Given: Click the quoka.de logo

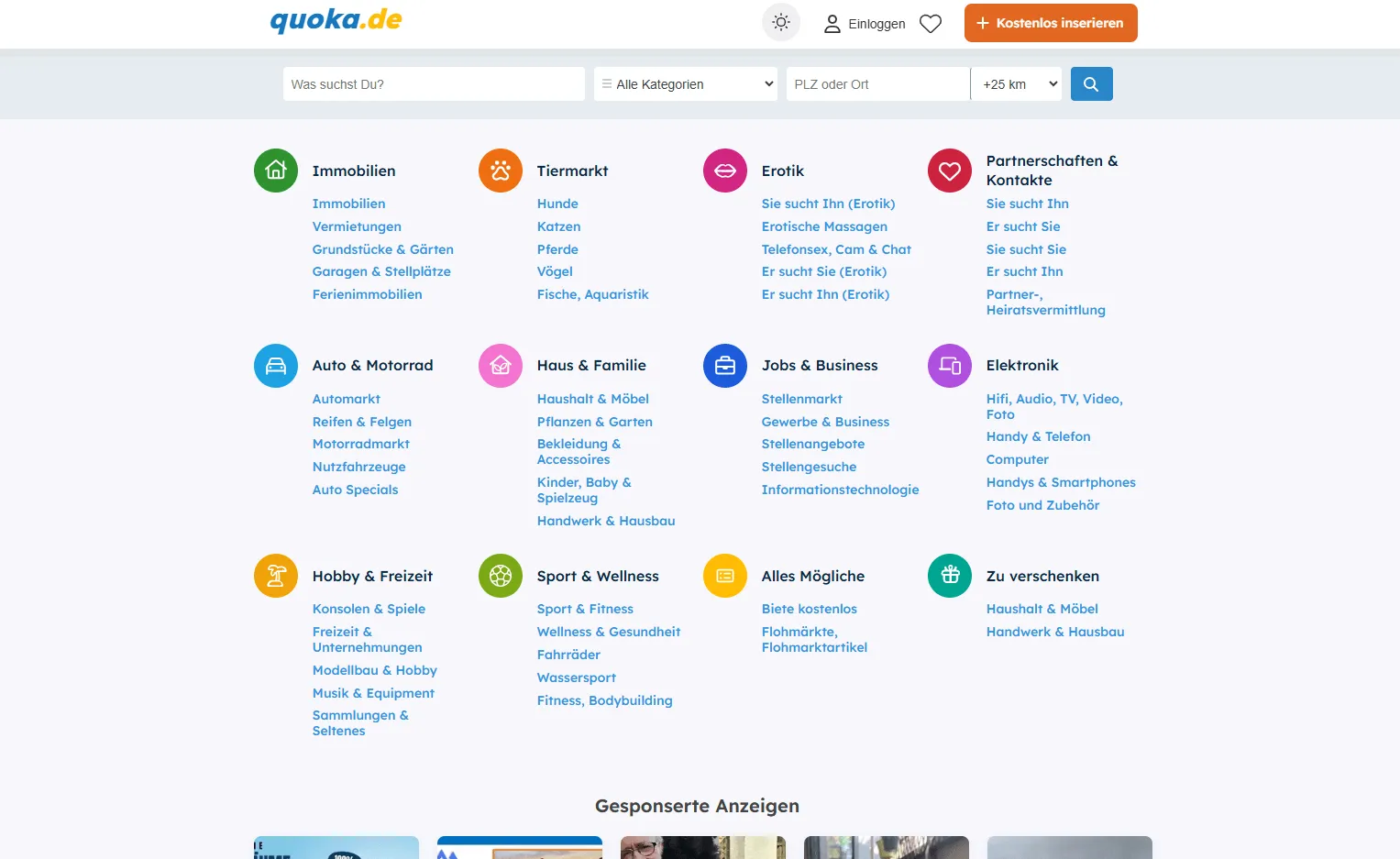Looking at the screenshot, I should pyautogui.click(x=336, y=20).
